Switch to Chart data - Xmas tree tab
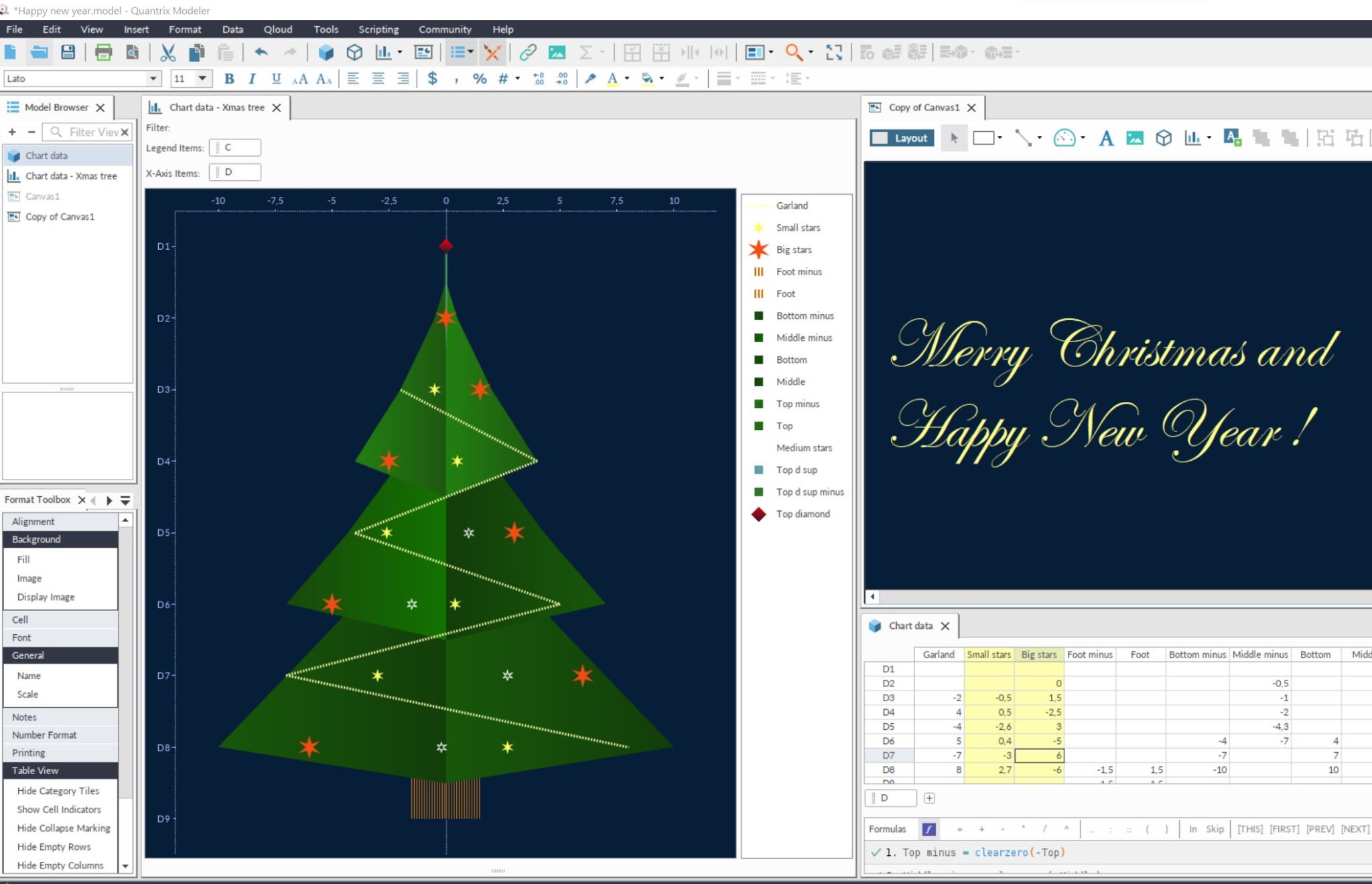Screen dimensions: 1372x884 coord(216,107)
